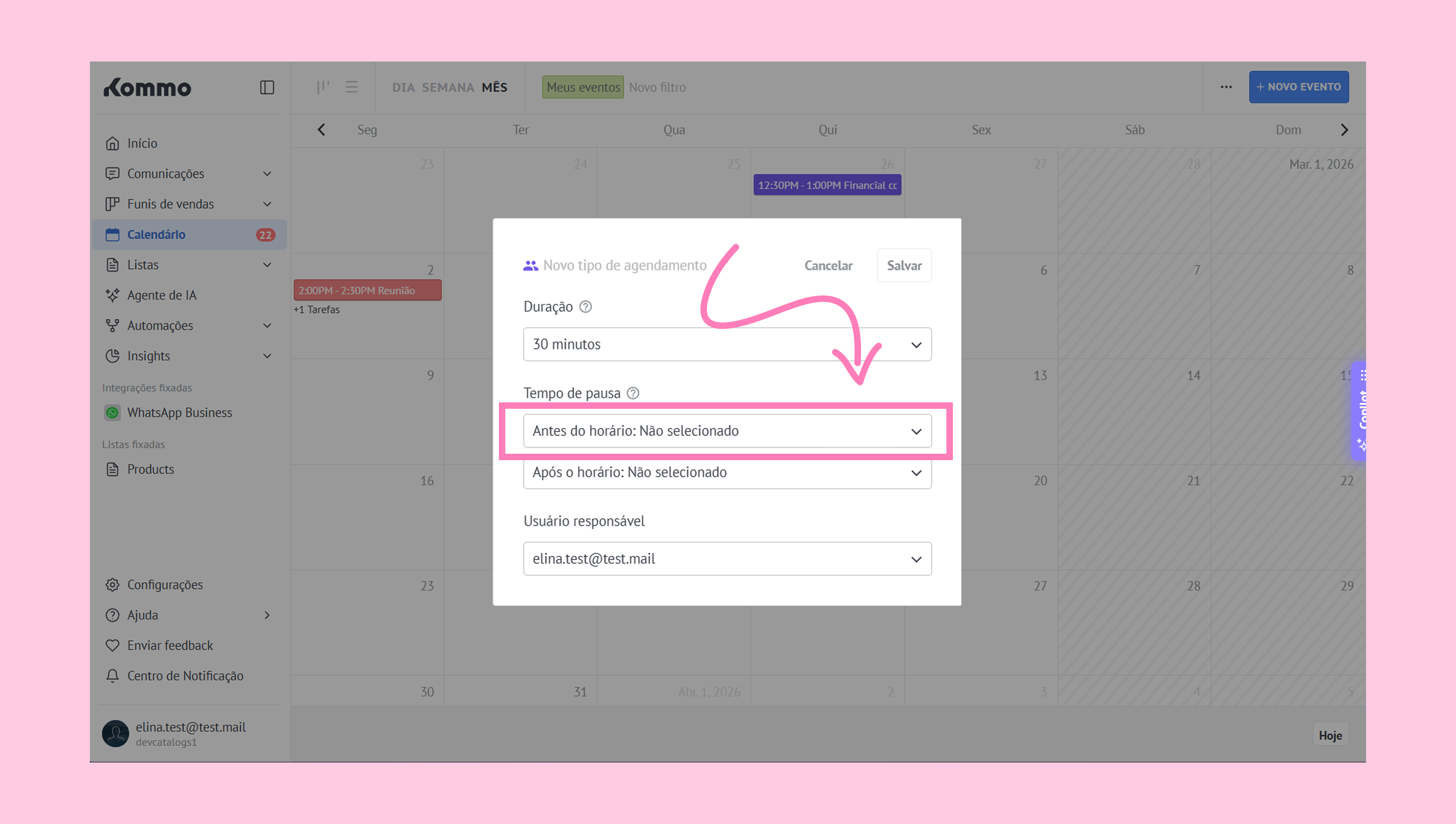1456x824 pixels.
Task: Switch to SEMANA calendar view
Action: point(447,88)
